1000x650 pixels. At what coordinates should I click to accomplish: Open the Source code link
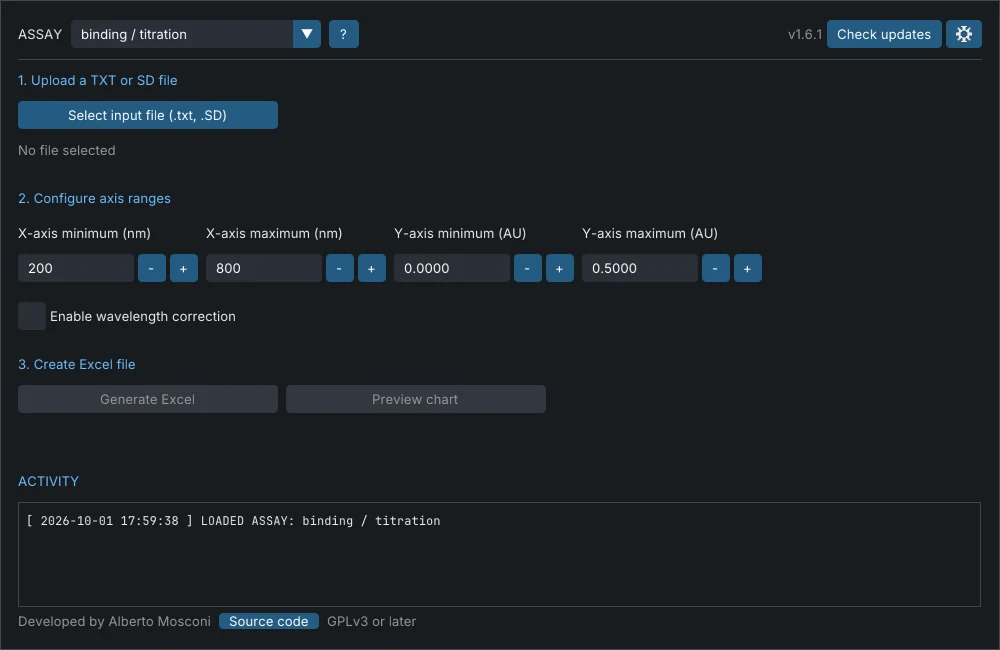268,621
